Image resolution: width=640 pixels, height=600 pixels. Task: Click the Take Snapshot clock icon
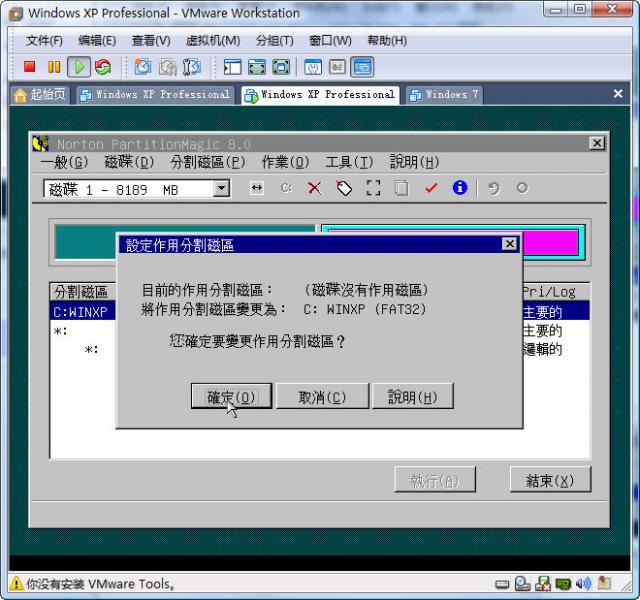[x=142, y=67]
